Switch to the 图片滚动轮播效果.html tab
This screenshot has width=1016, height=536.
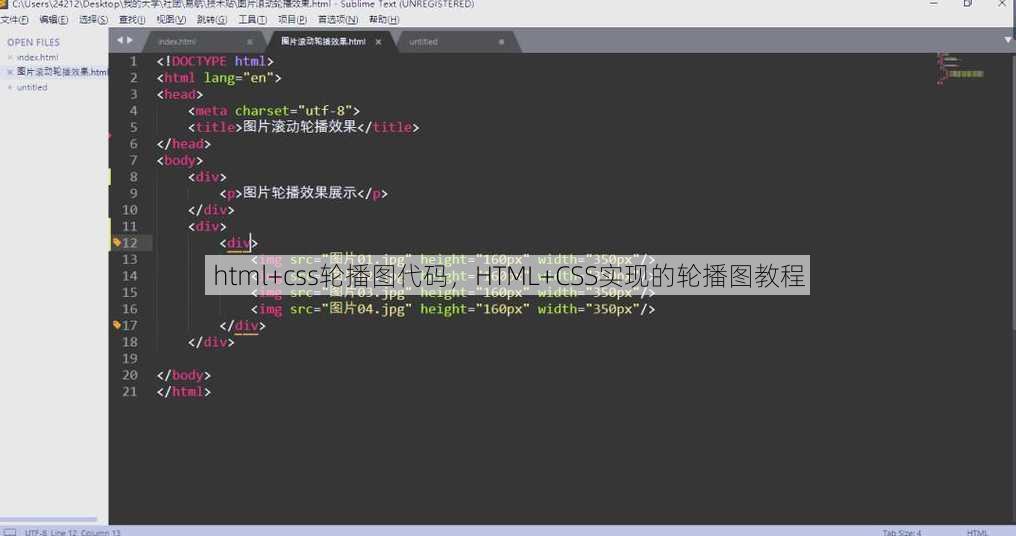(x=323, y=41)
